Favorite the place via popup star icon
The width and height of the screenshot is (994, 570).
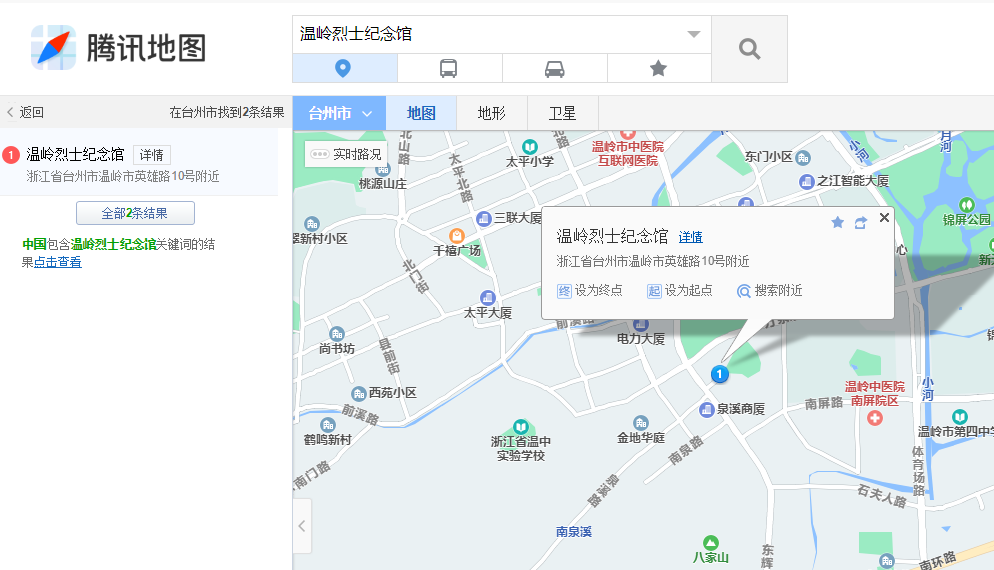tap(838, 222)
